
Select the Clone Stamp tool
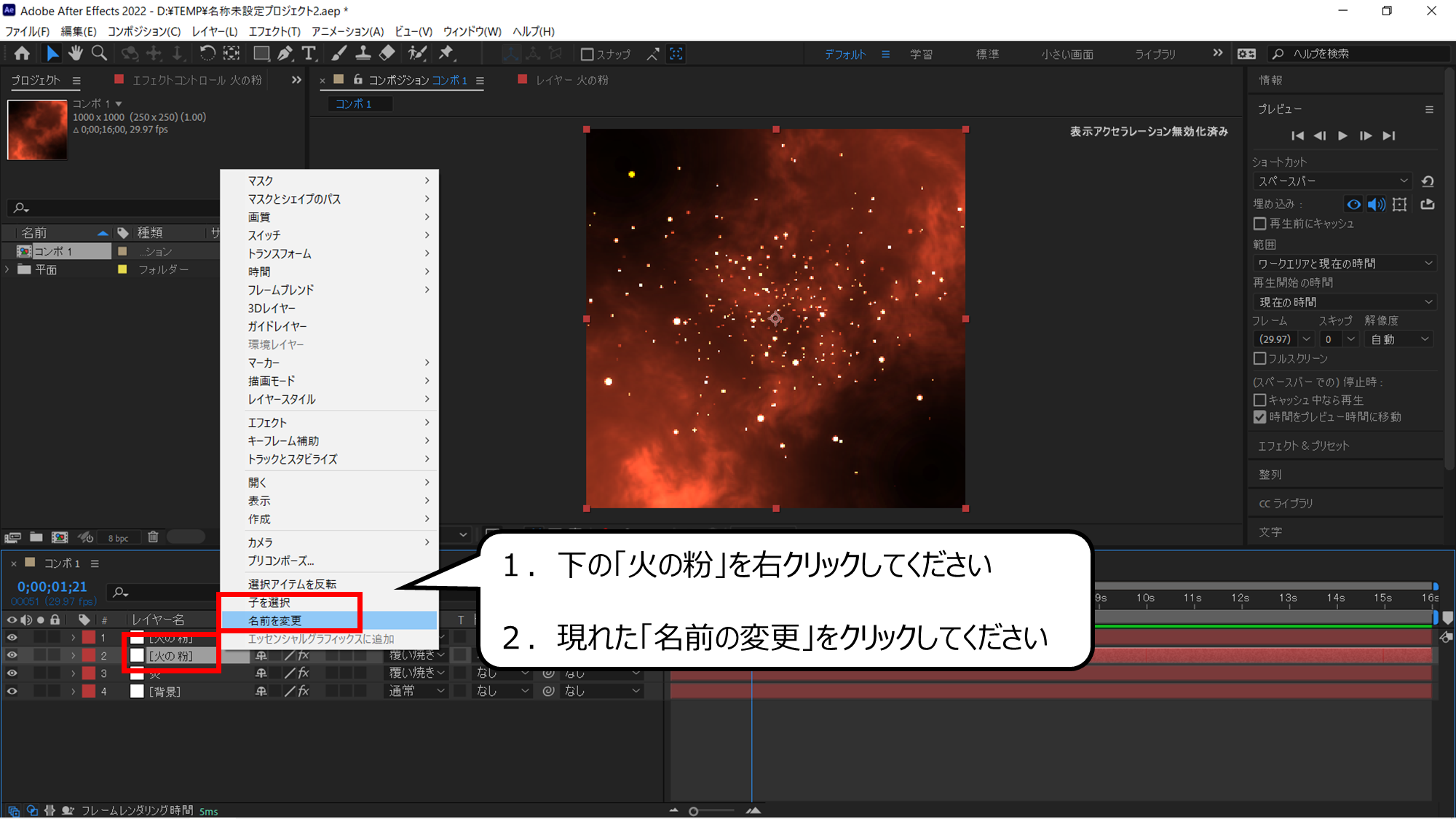point(363,53)
